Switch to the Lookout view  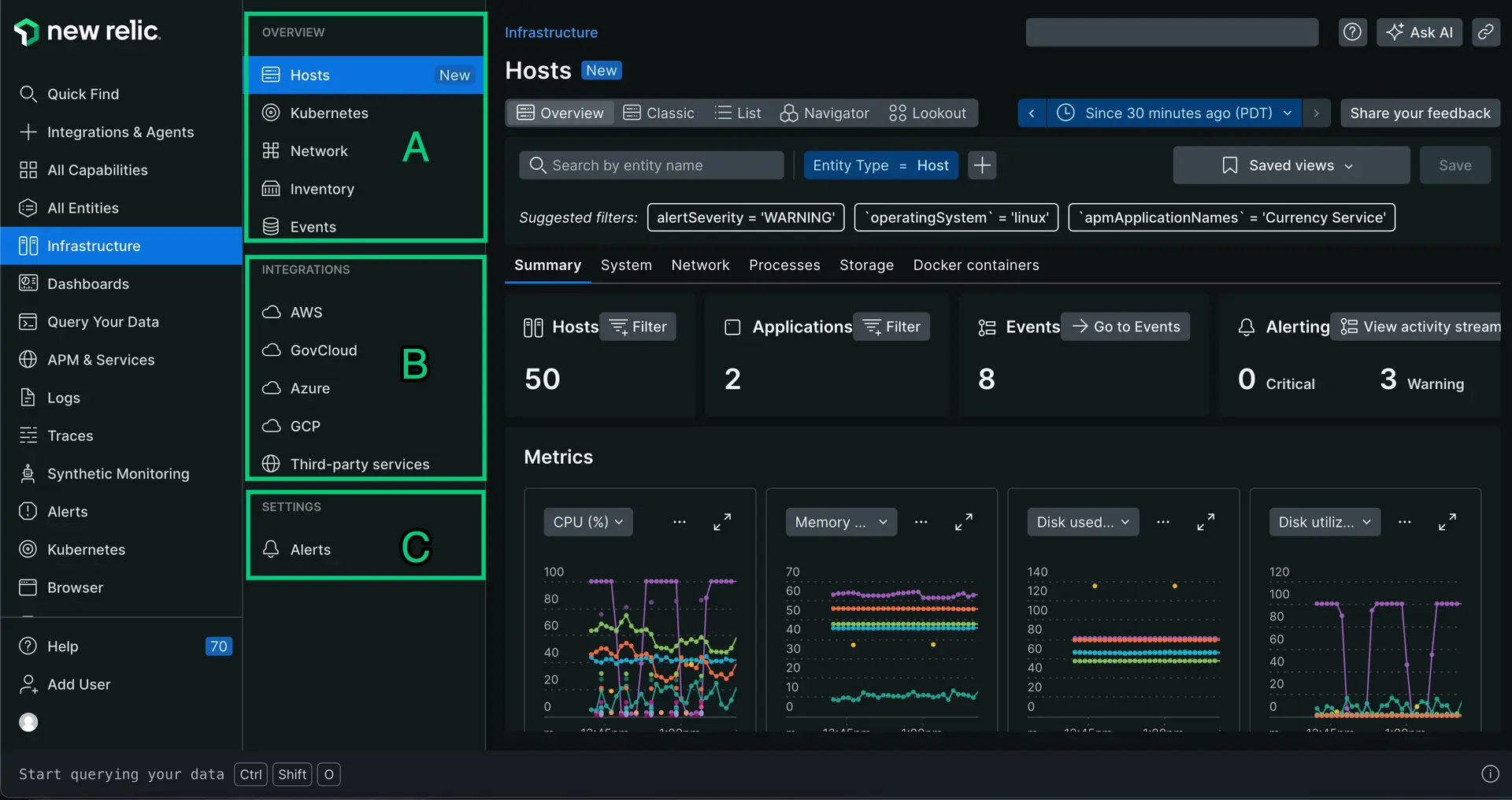(x=927, y=113)
